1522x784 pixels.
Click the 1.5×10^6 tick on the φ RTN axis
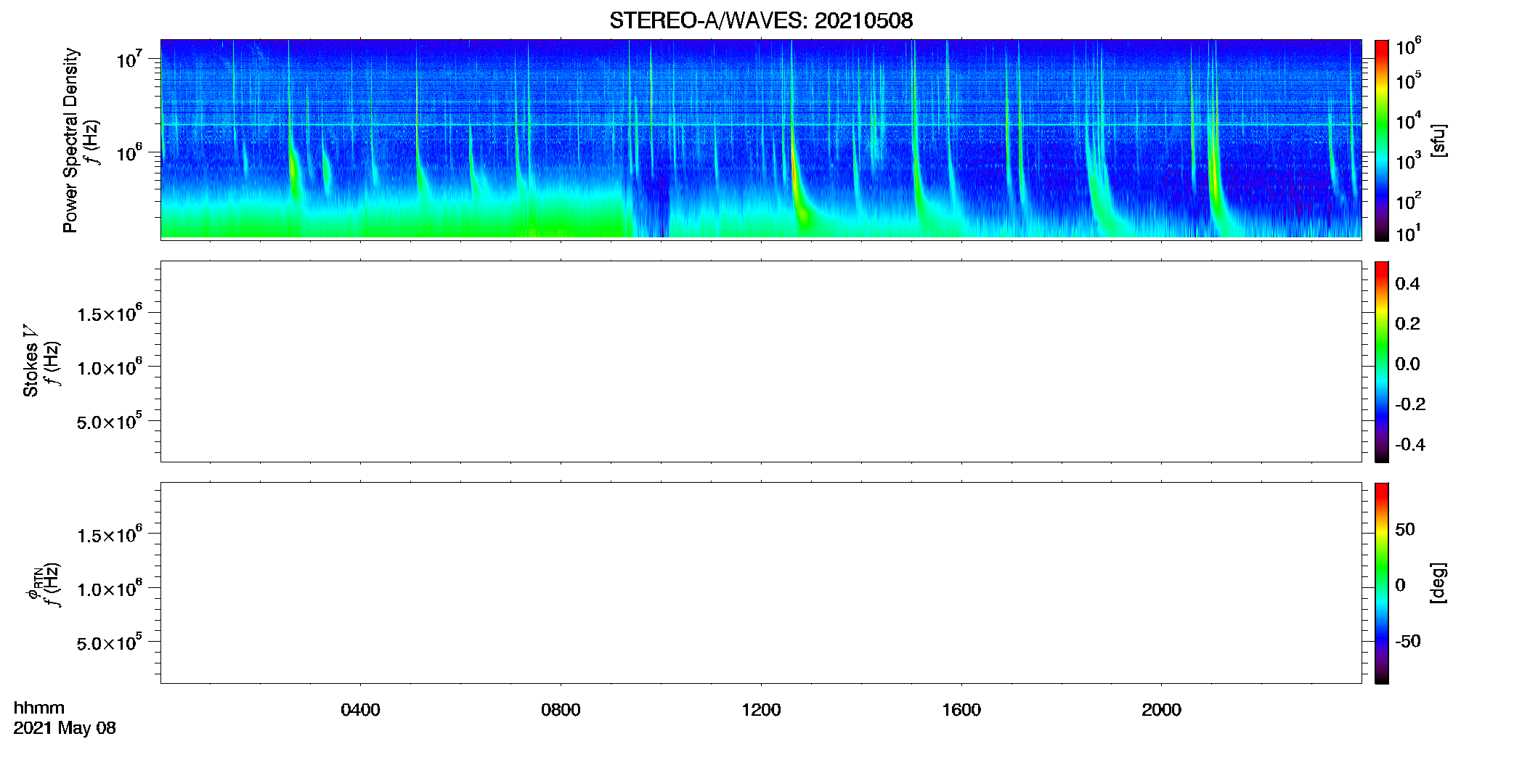[x=110, y=534]
